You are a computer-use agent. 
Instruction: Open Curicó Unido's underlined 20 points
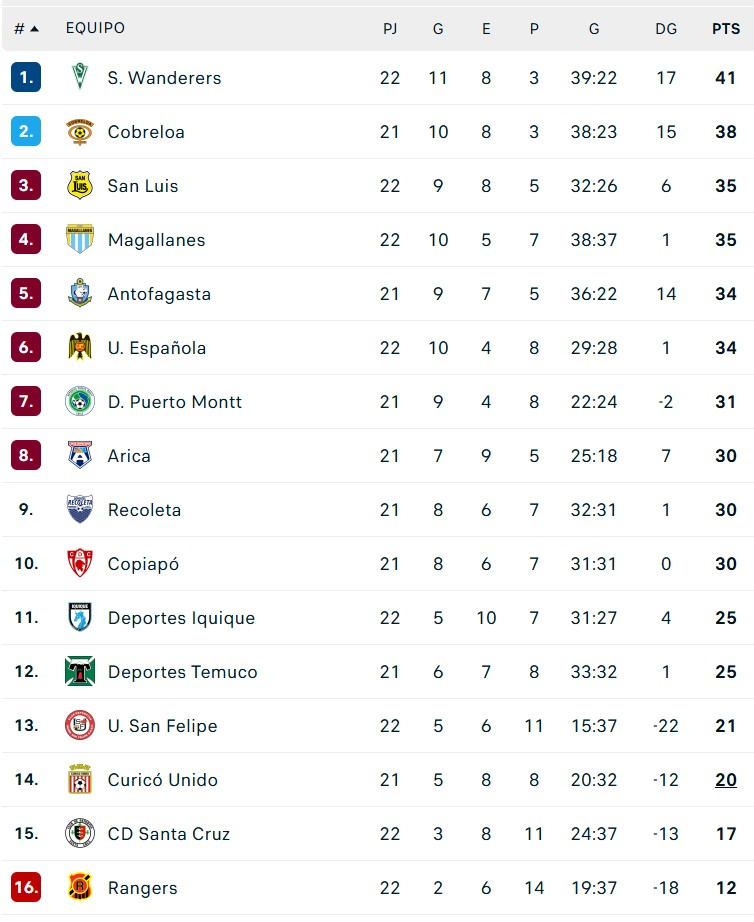point(726,779)
